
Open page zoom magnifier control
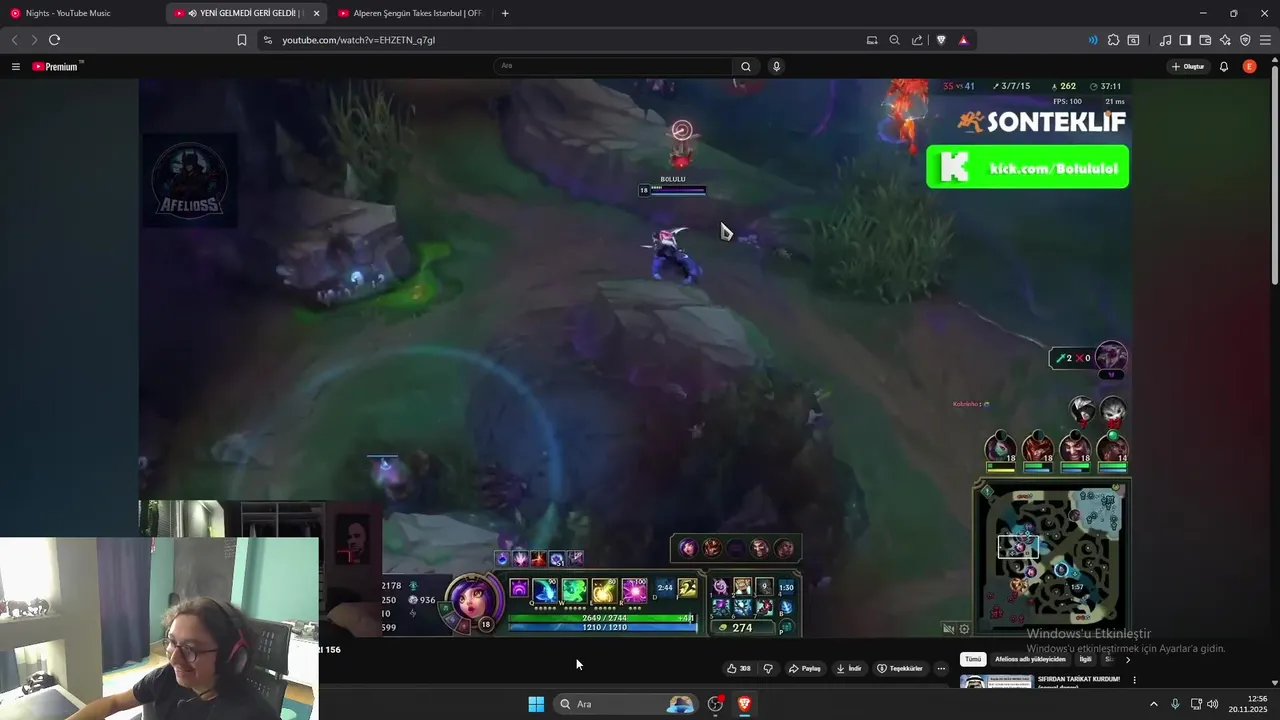click(894, 40)
